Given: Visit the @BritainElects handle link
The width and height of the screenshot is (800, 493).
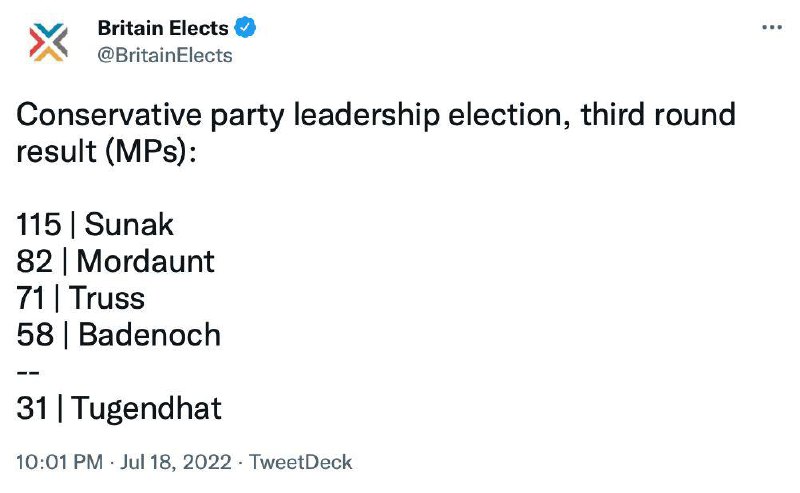Looking at the screenshot, I should 165,55.
